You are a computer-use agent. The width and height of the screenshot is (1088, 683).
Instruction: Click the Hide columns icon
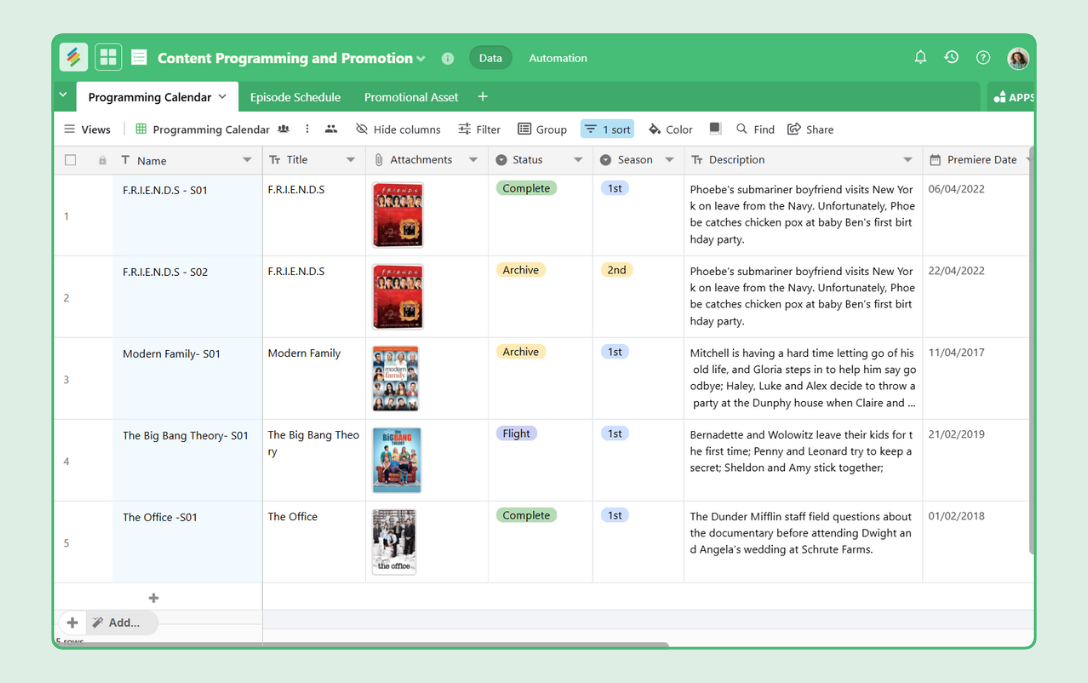coord(362,129)
